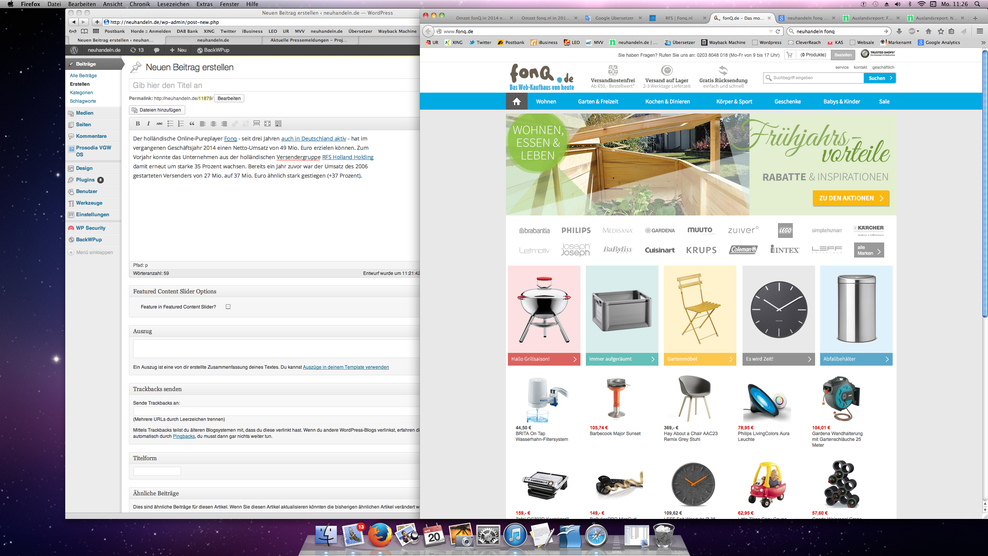This screenshot has height=556, width=988.
Task: Click Bearbeiten button next to permalink
Action: (229, 98)
